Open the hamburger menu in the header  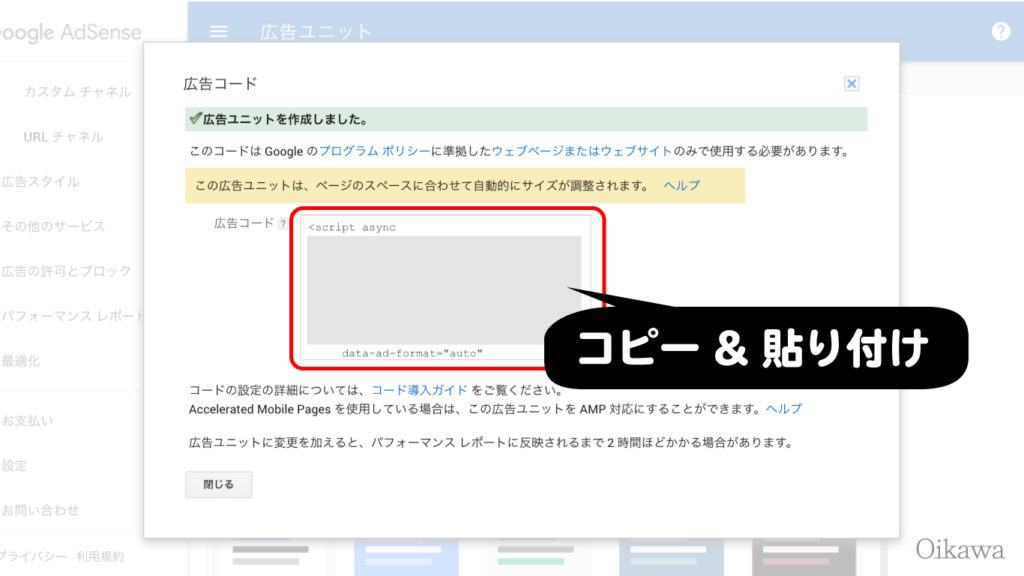218,31
